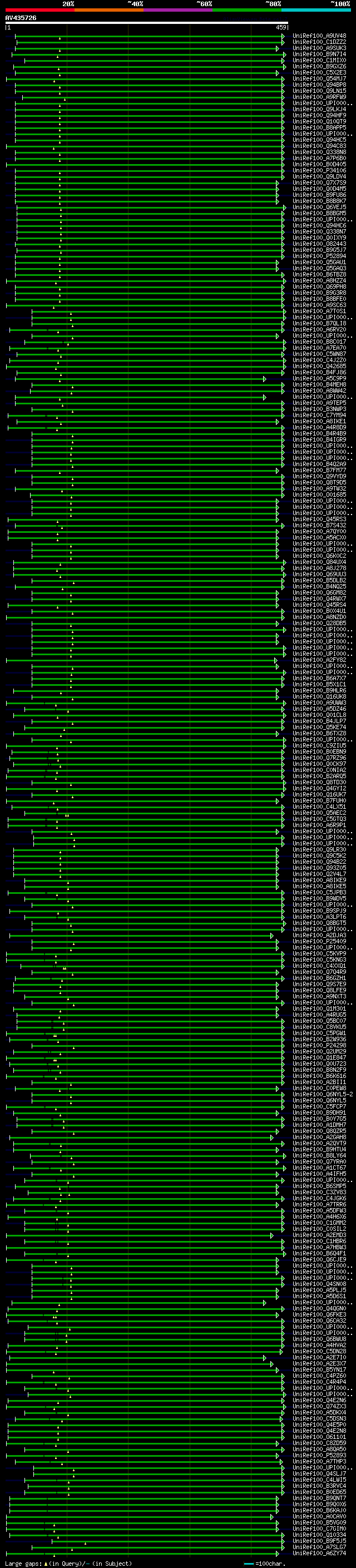Select hit label UniRef100_Q54MJ7

click(319, 78)
